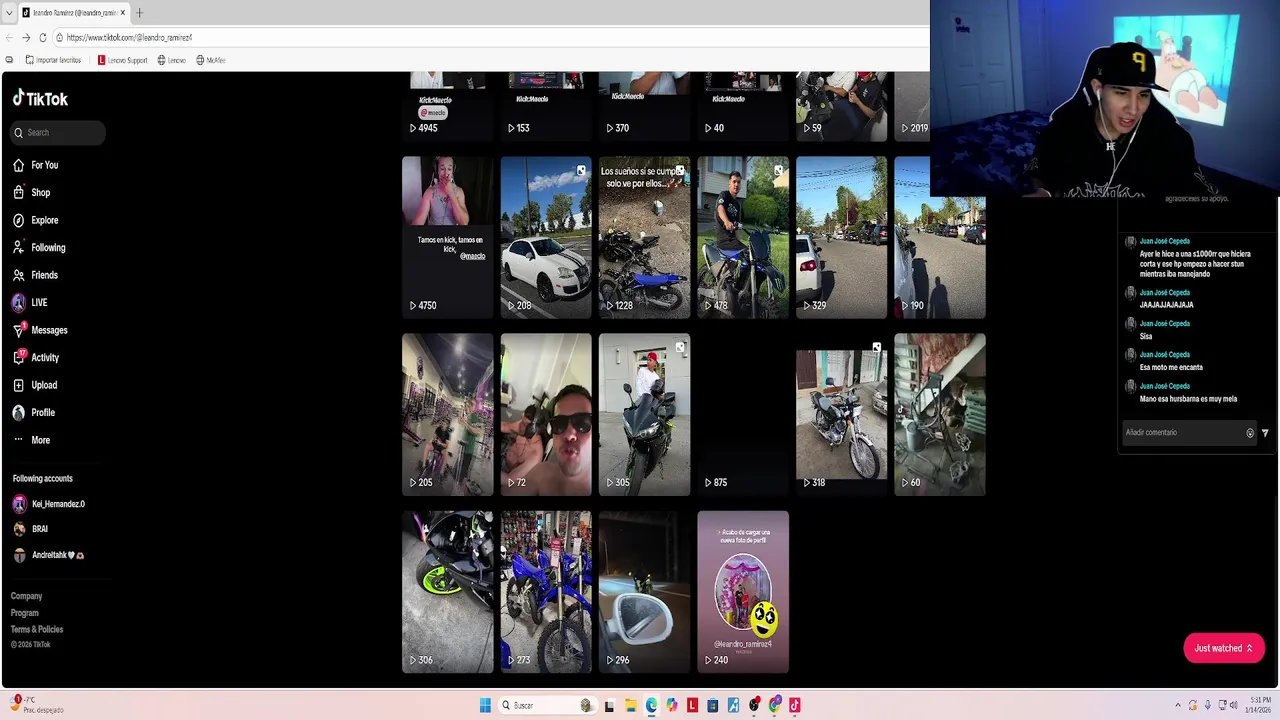Open the tab list dropdown arrow
This screenshot has width=1280, height=720.
pyautogui.click(x=8, y=13)
